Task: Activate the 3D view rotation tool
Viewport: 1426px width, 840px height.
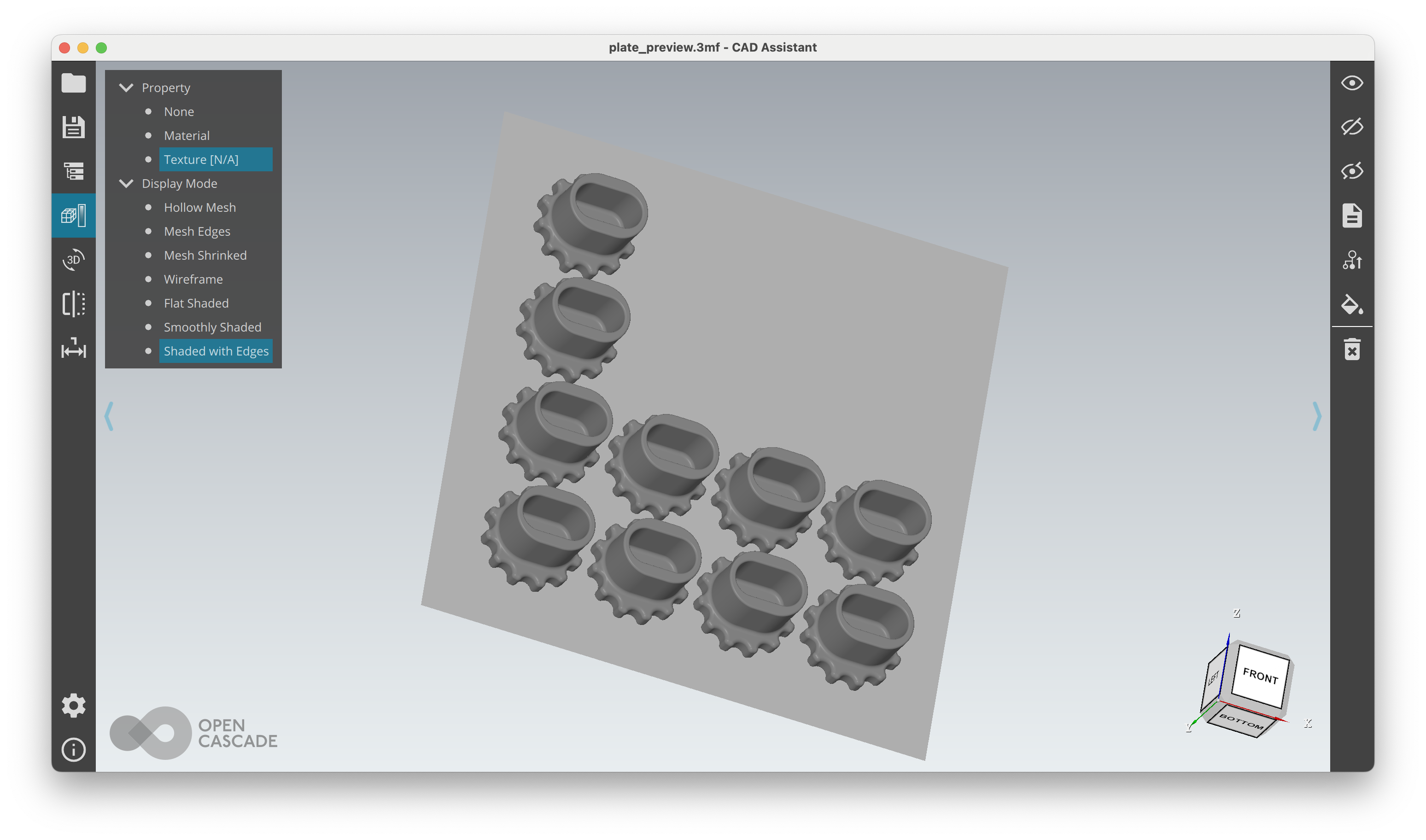Action: (73, 260)
